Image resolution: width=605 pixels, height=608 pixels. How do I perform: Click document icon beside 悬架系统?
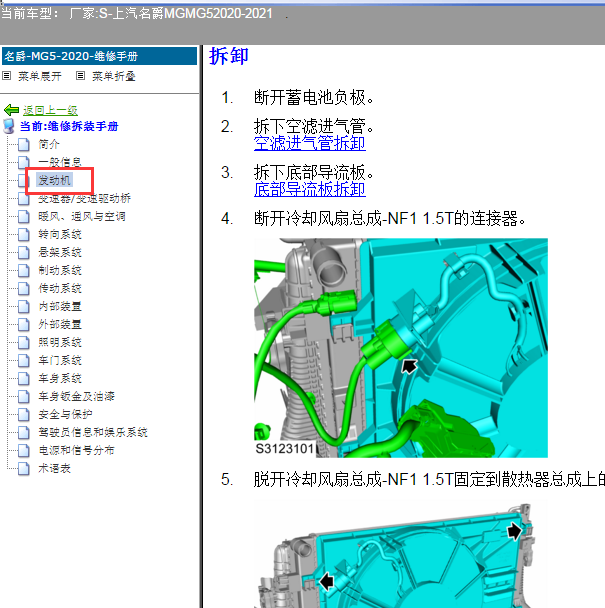(x=24, y=252)
